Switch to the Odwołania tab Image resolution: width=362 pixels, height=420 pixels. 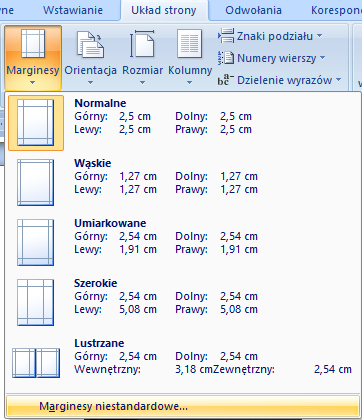[253, 10]
